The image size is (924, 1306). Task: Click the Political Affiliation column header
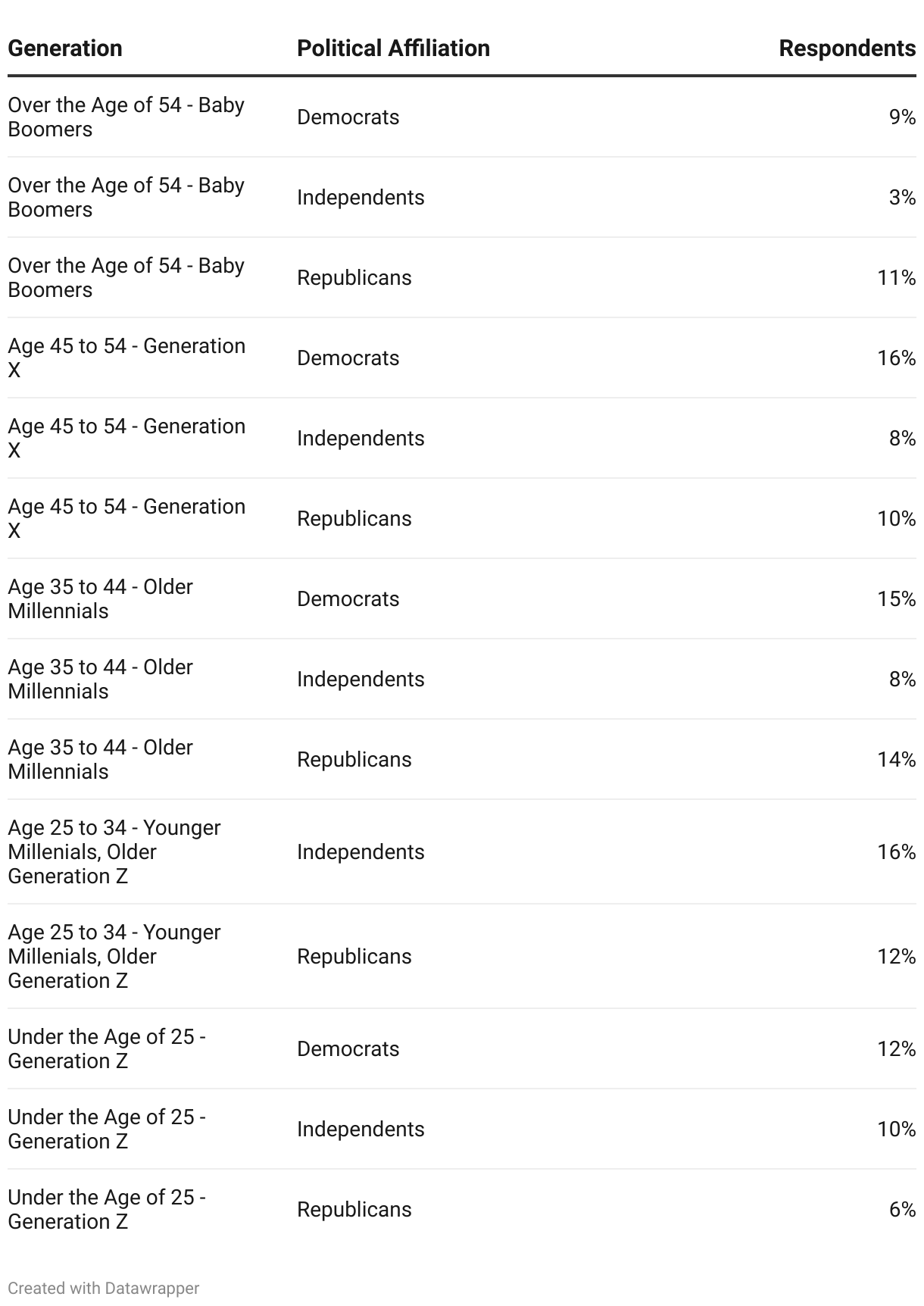pos(393,48)
